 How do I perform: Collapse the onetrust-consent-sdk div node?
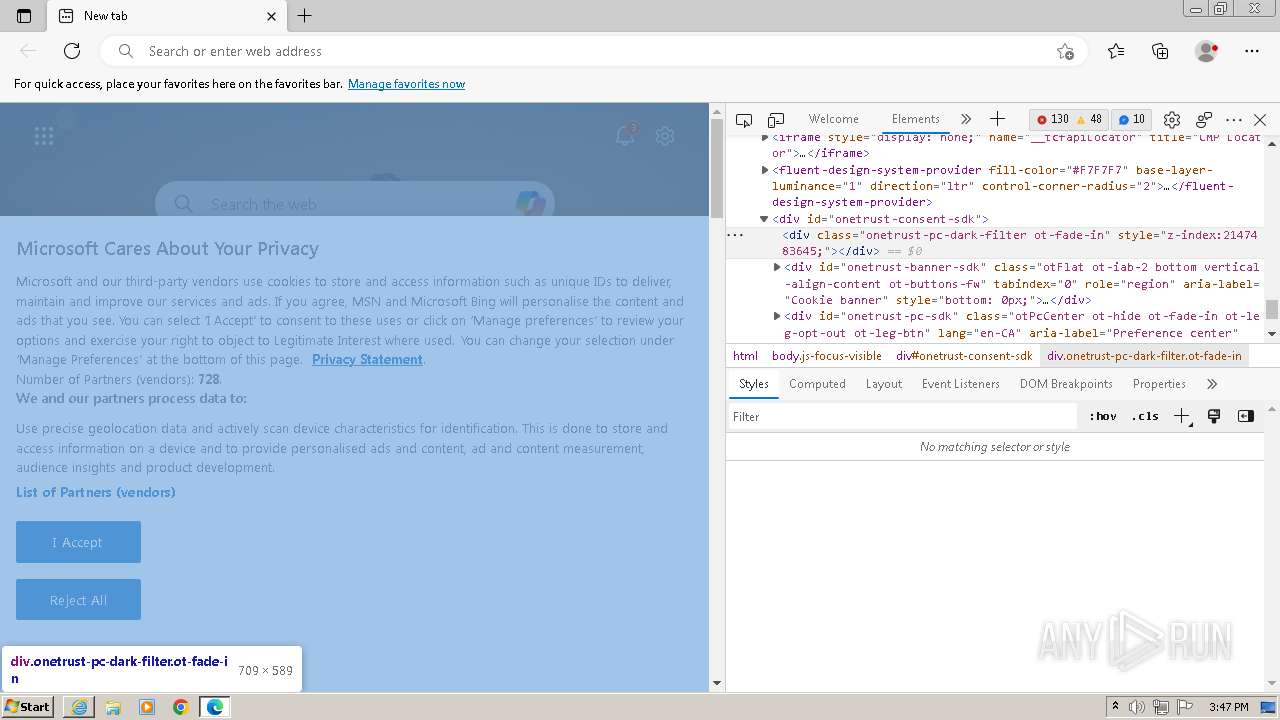[764, 219]
